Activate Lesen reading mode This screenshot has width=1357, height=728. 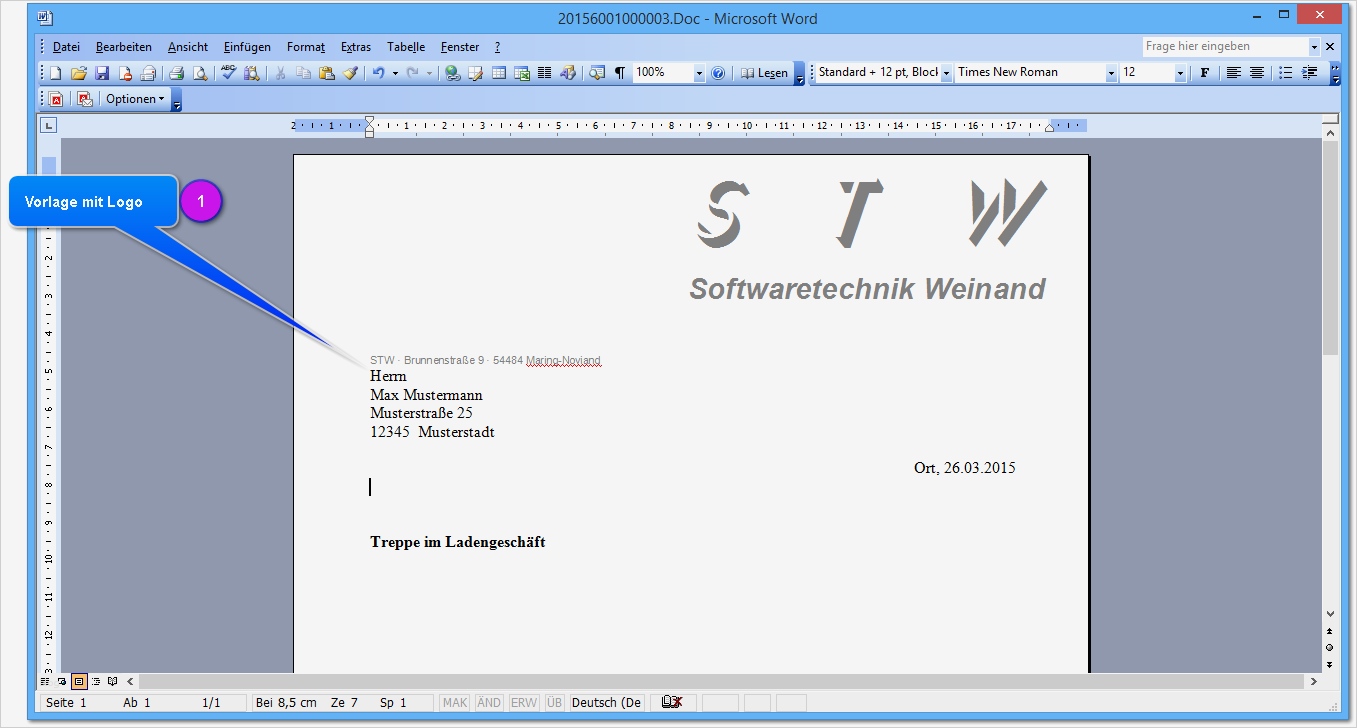[x=765, y=72]
